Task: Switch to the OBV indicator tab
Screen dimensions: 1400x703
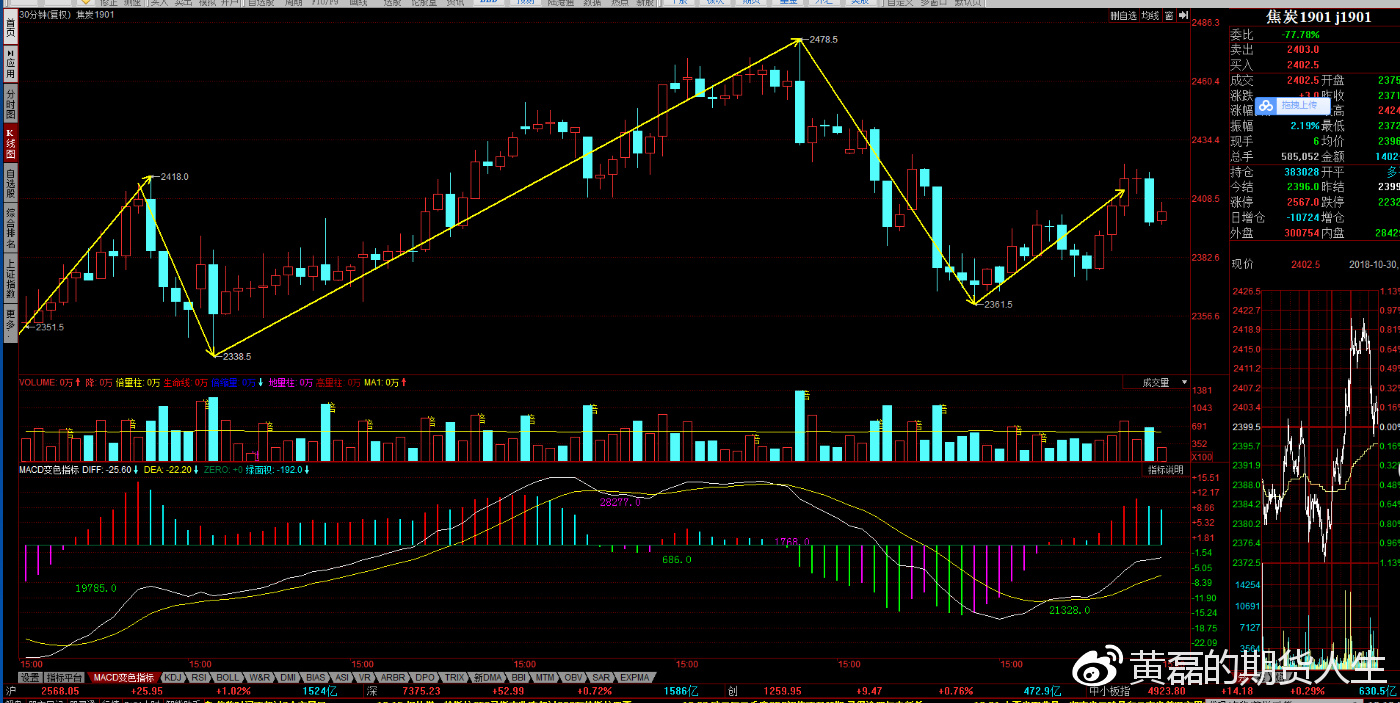Action: (573, 677)
